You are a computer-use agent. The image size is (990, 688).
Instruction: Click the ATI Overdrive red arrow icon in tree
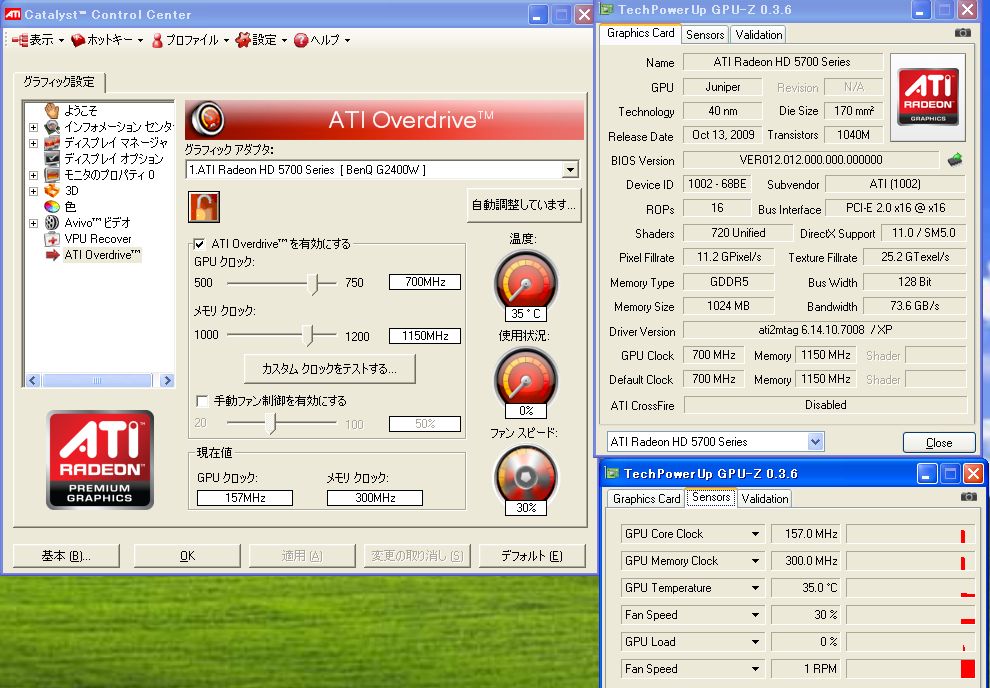point(52,255)
